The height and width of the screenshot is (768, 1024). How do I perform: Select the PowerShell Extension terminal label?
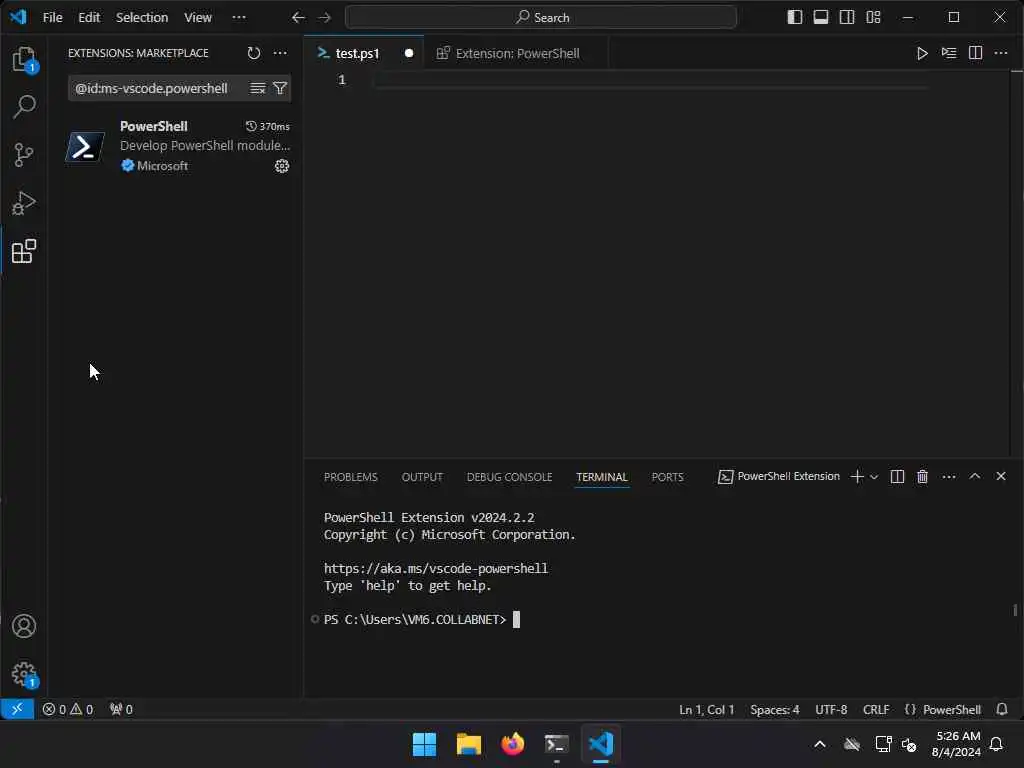pos(779,477)
